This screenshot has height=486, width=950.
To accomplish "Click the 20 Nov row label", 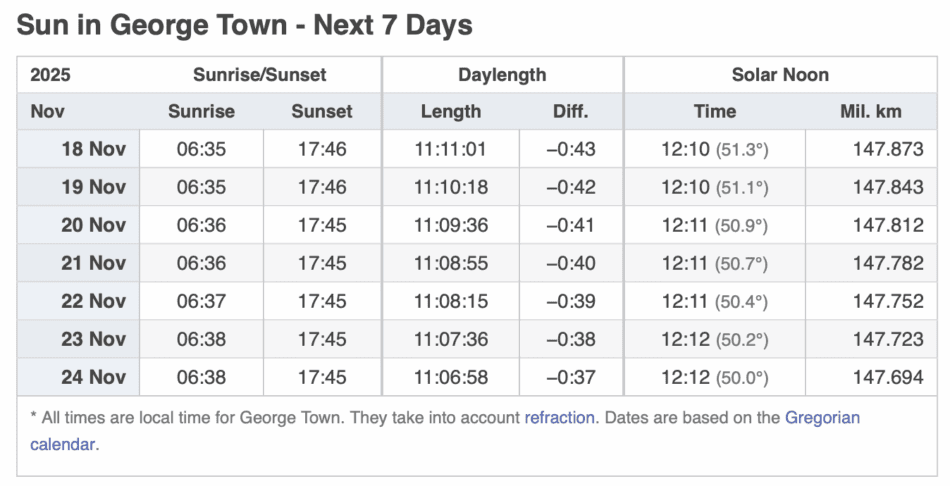I will [x=93, y=226].
